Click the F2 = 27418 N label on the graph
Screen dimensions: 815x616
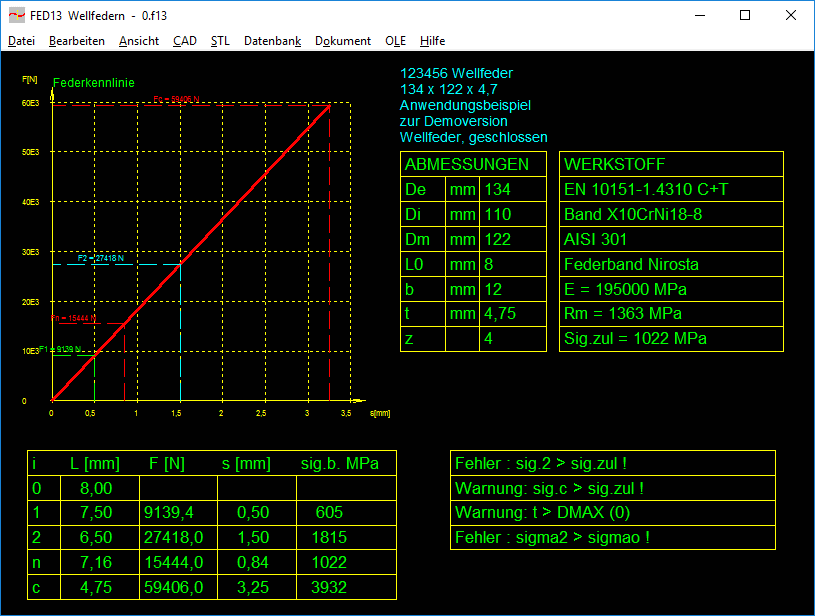(x=101, y=258)
